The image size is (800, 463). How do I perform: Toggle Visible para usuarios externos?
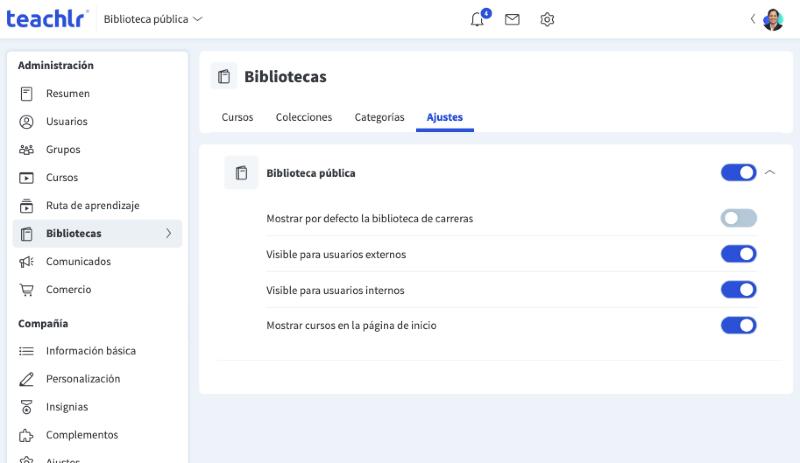pos(738,254)
